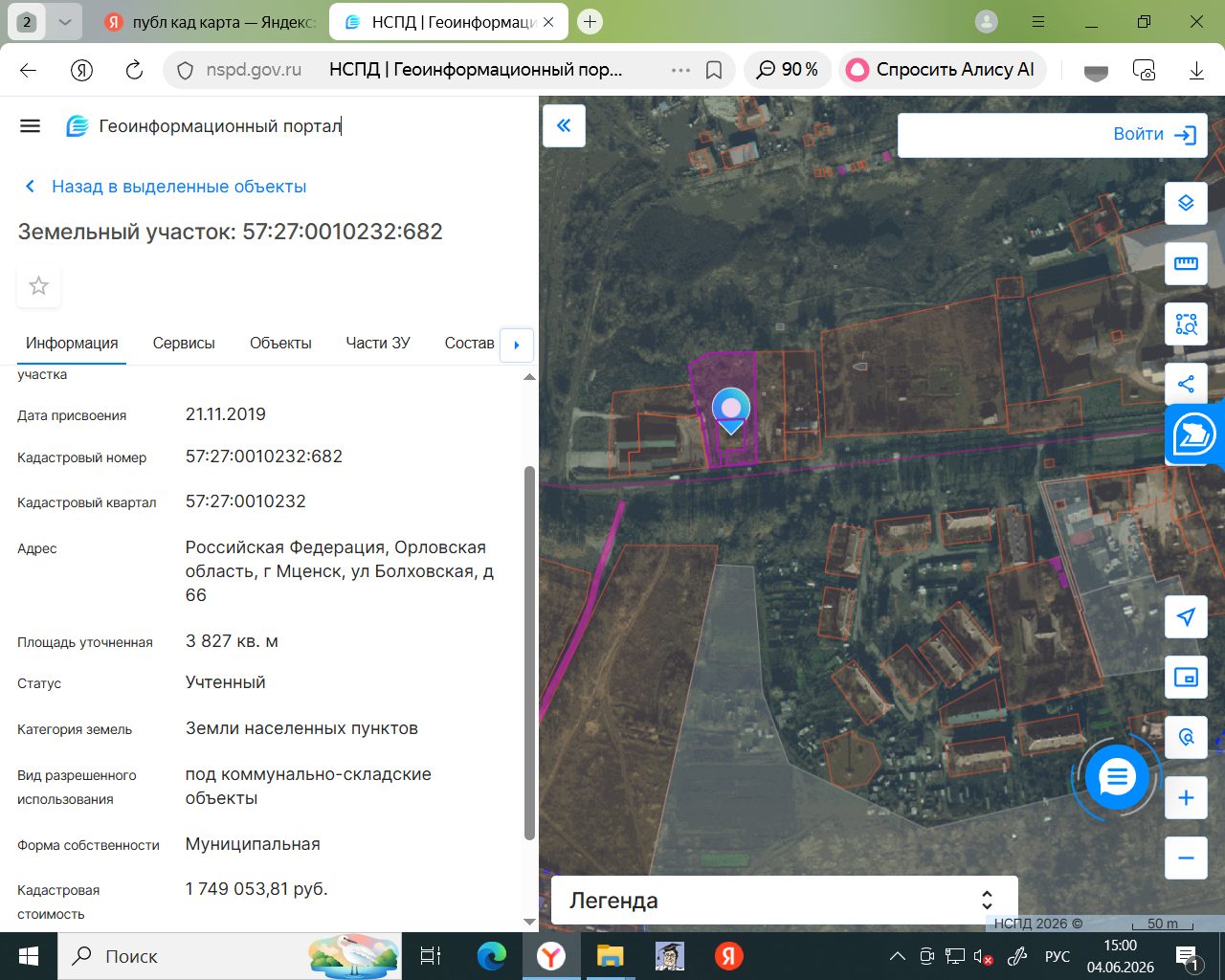Open the map layers tool

[1186, 203]
